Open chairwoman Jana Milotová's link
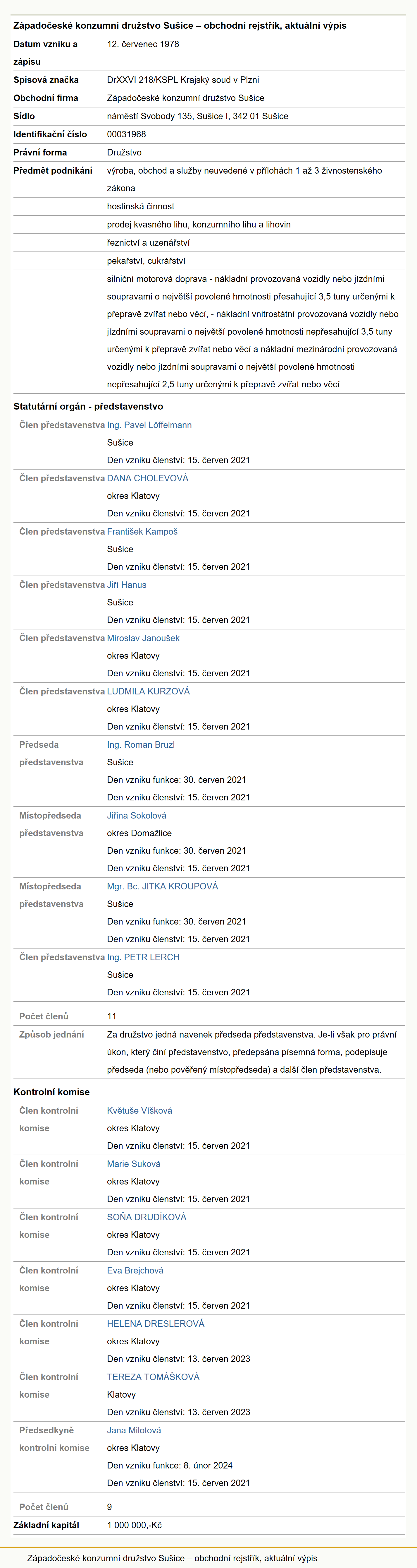This screenshot has height=1568, width=417. click(x=134, y=1430)
